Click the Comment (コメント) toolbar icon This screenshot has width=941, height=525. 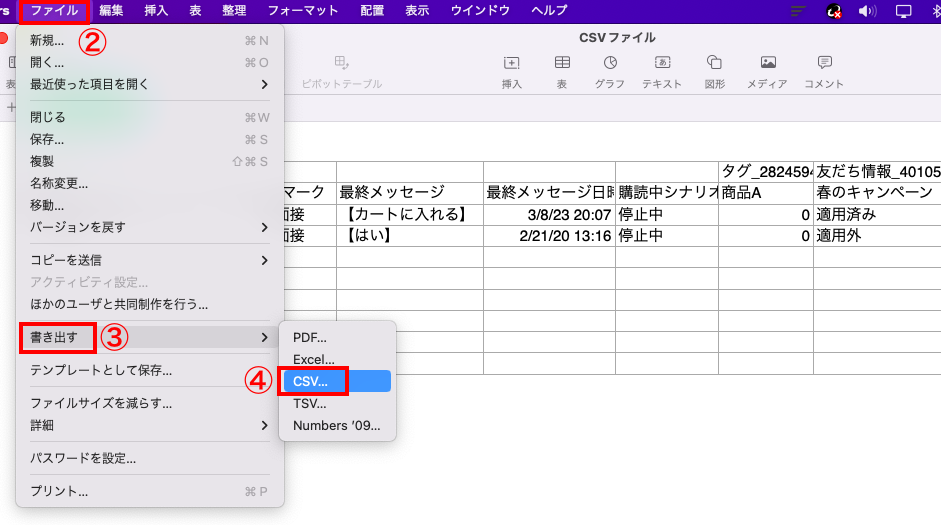(x=825, y=62)
